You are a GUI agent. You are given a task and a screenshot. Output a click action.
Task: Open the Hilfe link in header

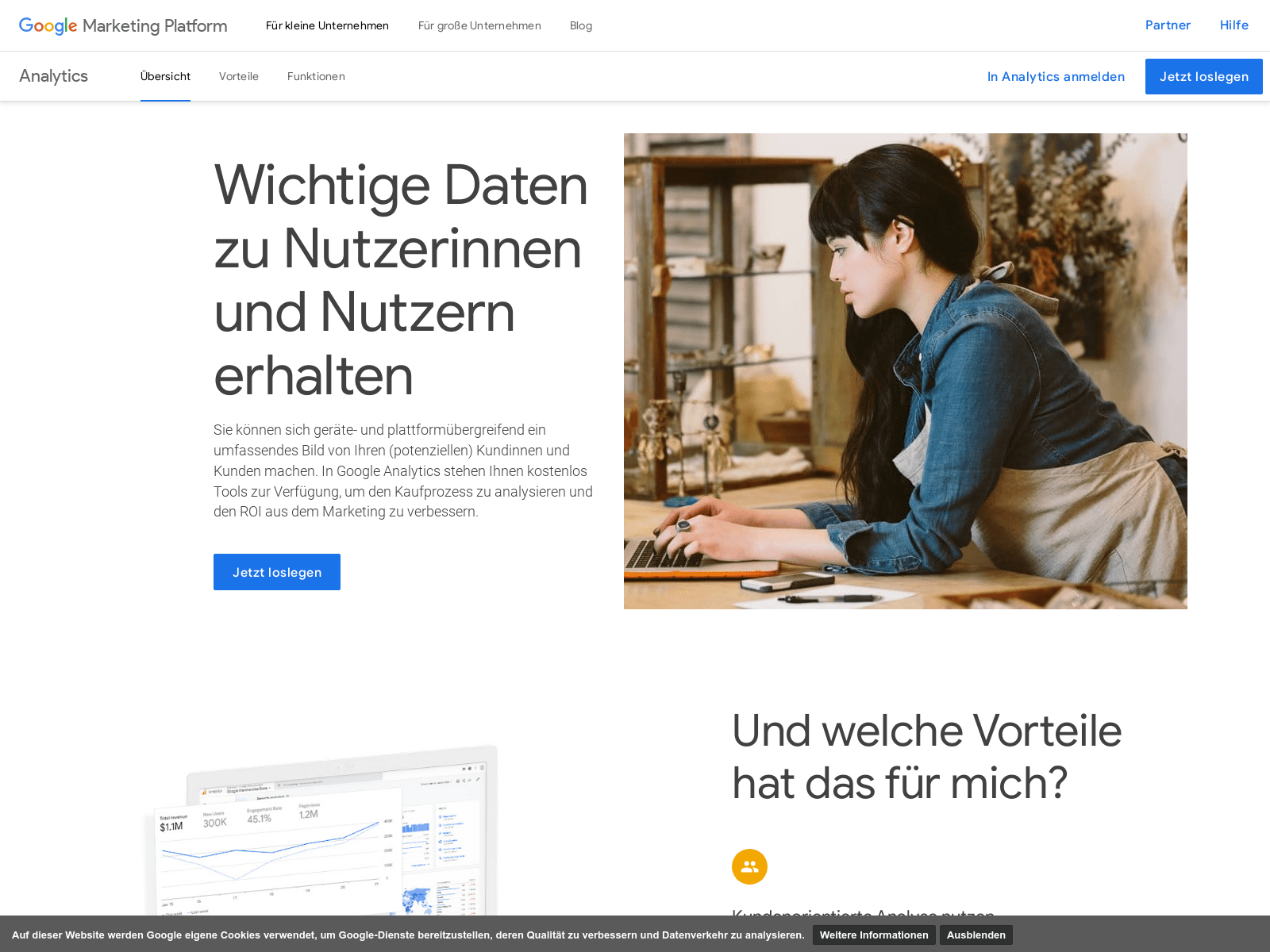[x=1234, y=25]
